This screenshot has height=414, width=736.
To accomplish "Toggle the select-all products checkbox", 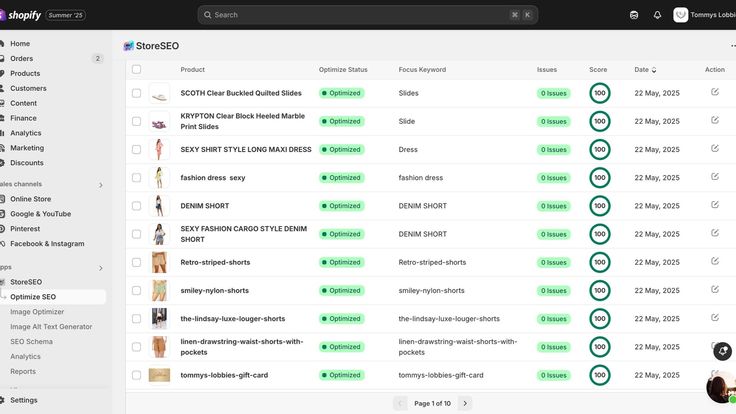I will 136,69.
